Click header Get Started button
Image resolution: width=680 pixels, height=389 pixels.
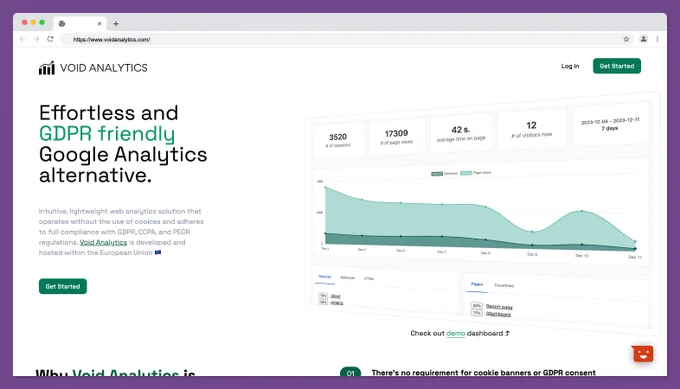tap(617, 66)
